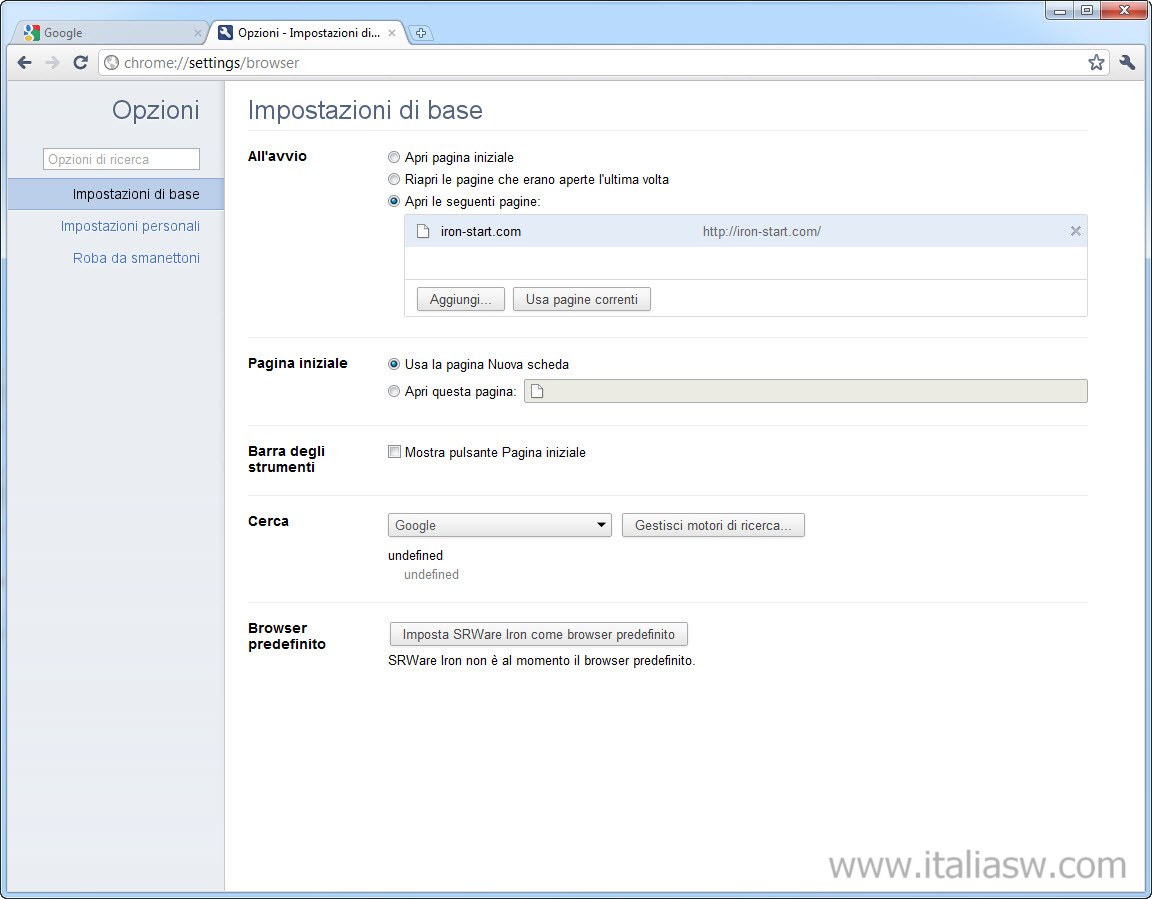1152x899 pixels.
Task: Bookmark this page with the star icon
Action: click(1095, 62)
